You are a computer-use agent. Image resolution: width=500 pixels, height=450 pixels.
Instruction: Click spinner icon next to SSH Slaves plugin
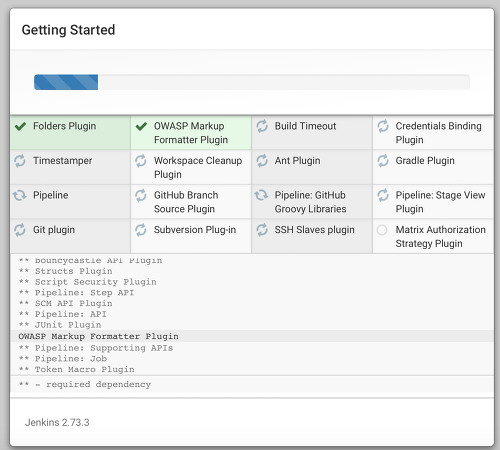[262, 230]
